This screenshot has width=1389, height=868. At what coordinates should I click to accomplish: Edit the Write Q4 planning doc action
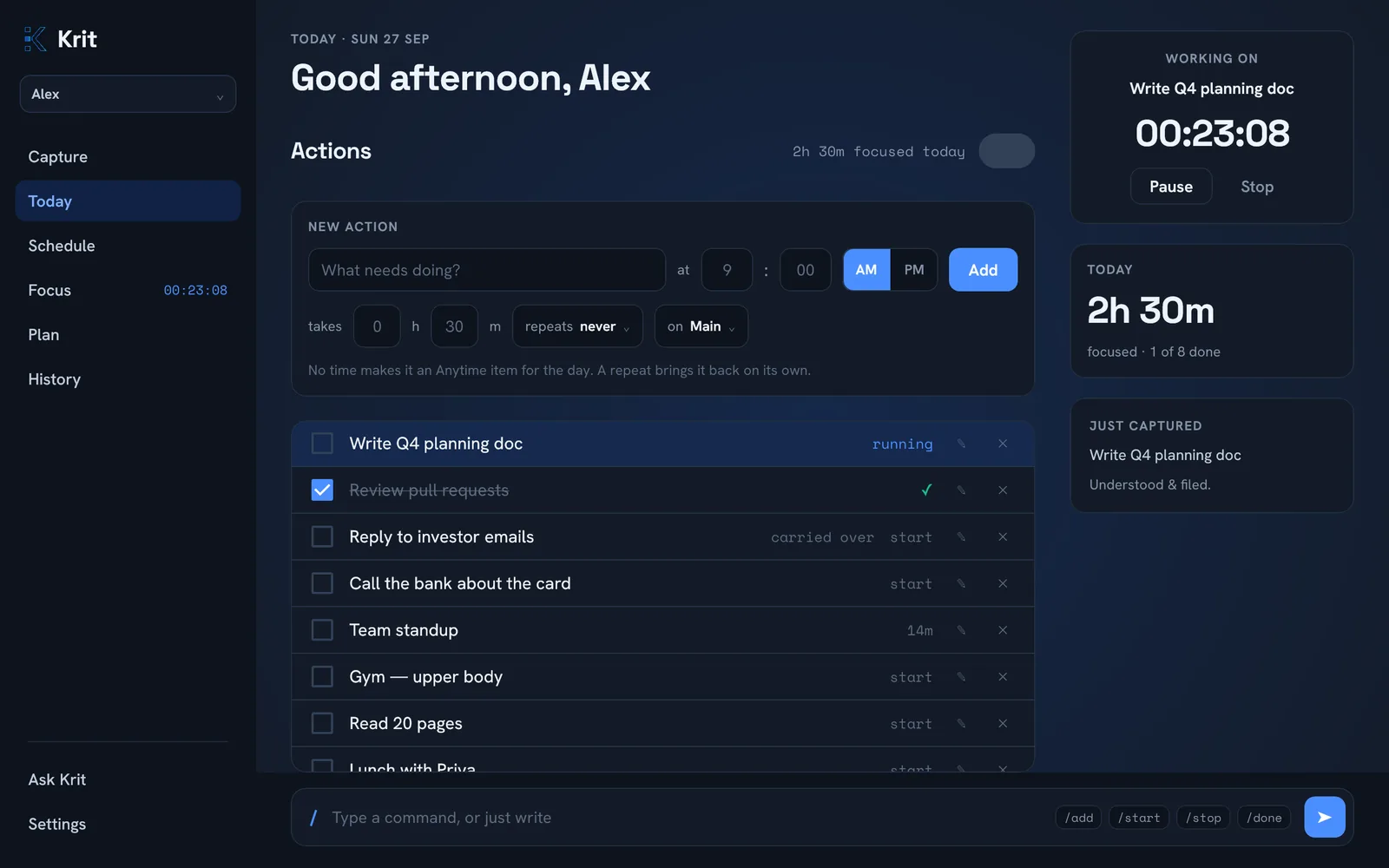(x=961, y=444)
